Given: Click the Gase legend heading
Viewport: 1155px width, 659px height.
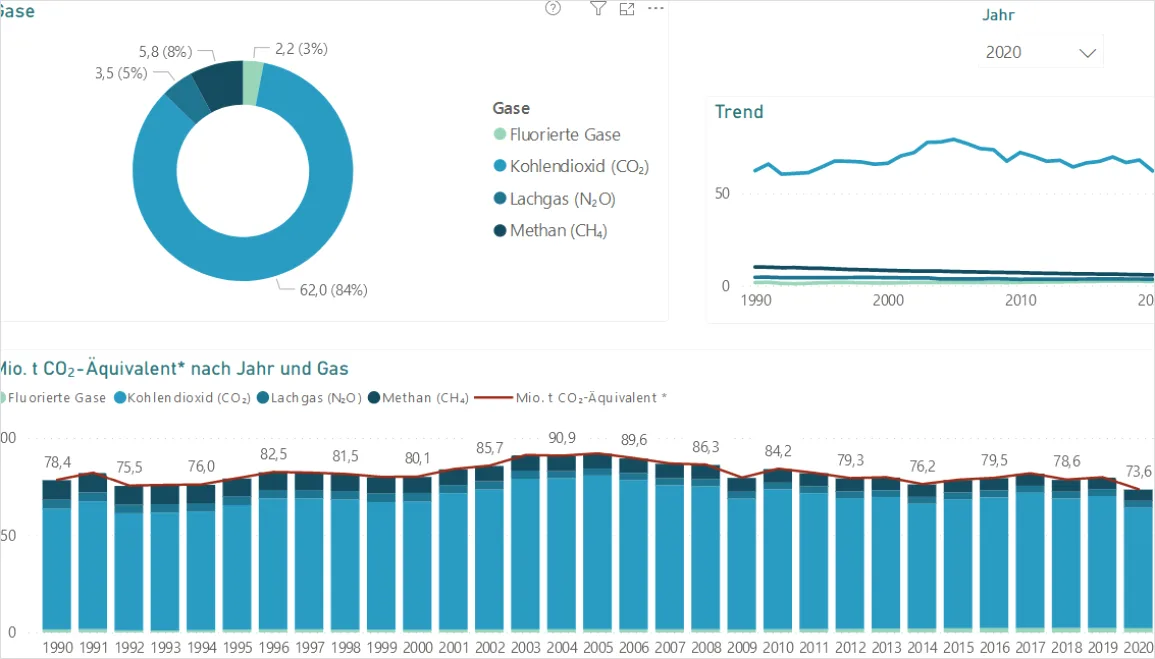Looking at the screenshot, I should [511, 108].
